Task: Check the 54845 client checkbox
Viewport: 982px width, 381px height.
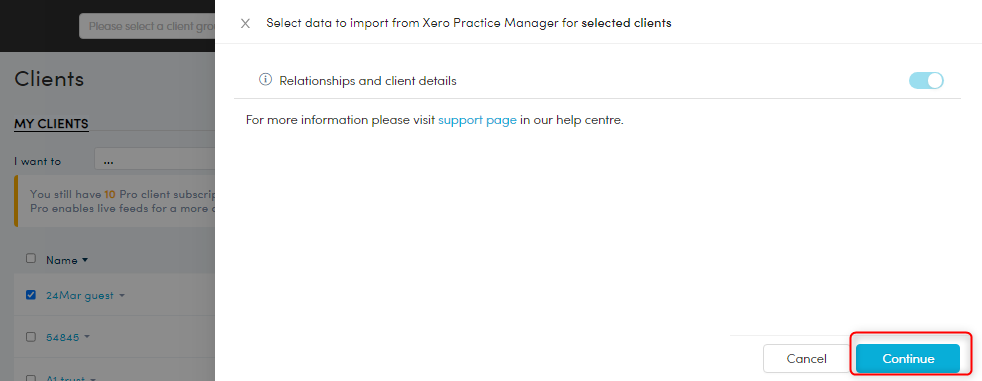Action: click(x=31, y=337)
